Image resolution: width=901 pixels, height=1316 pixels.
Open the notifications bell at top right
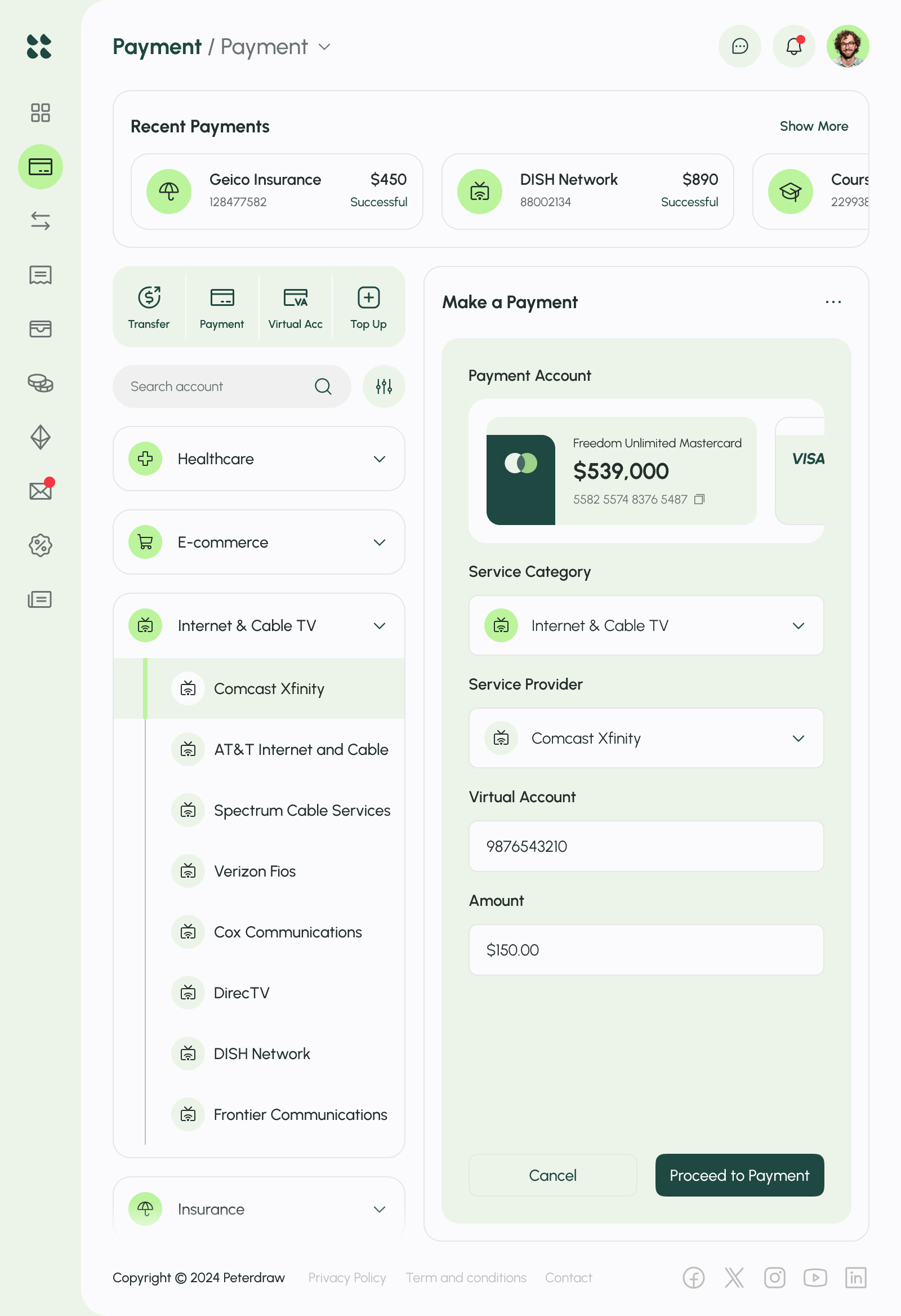793,46
